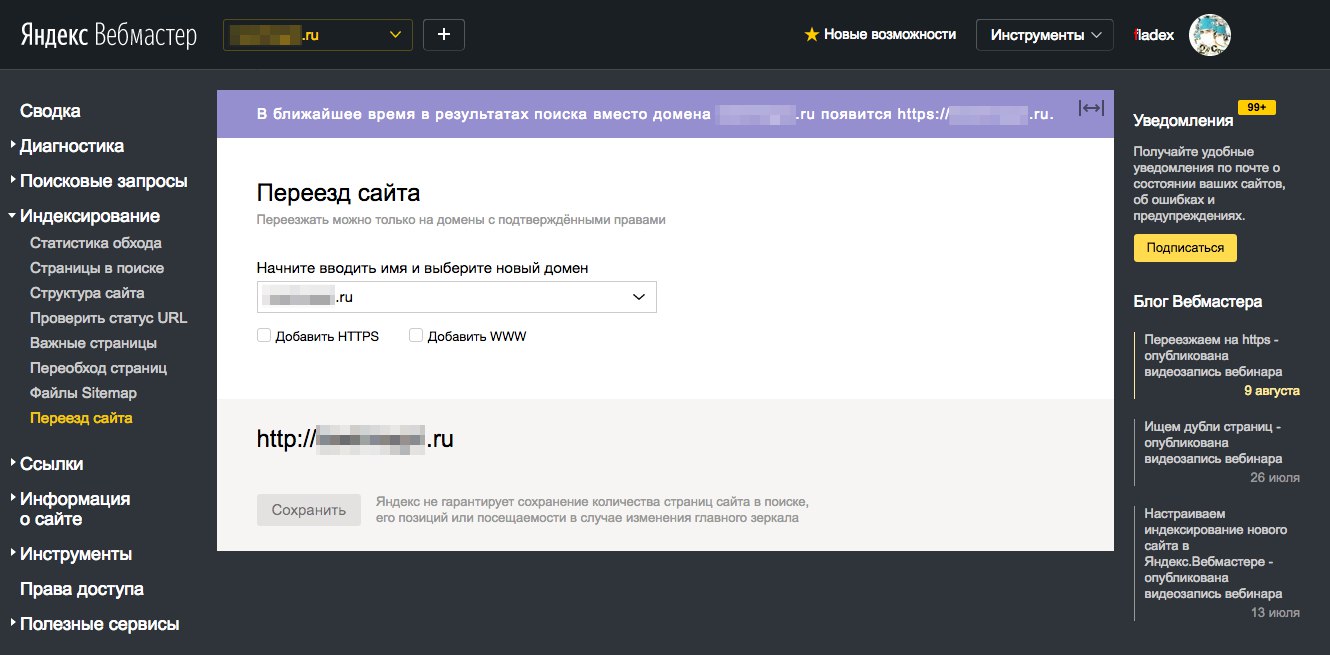Click the Сохранить button
This screenshot has width=1330, height=655.
[x=309, y=510]
